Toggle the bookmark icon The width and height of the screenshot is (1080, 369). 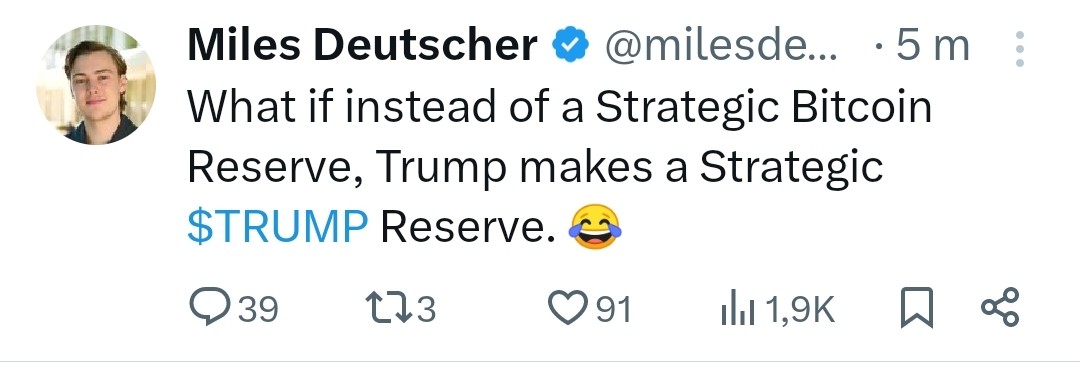(917, 308)
